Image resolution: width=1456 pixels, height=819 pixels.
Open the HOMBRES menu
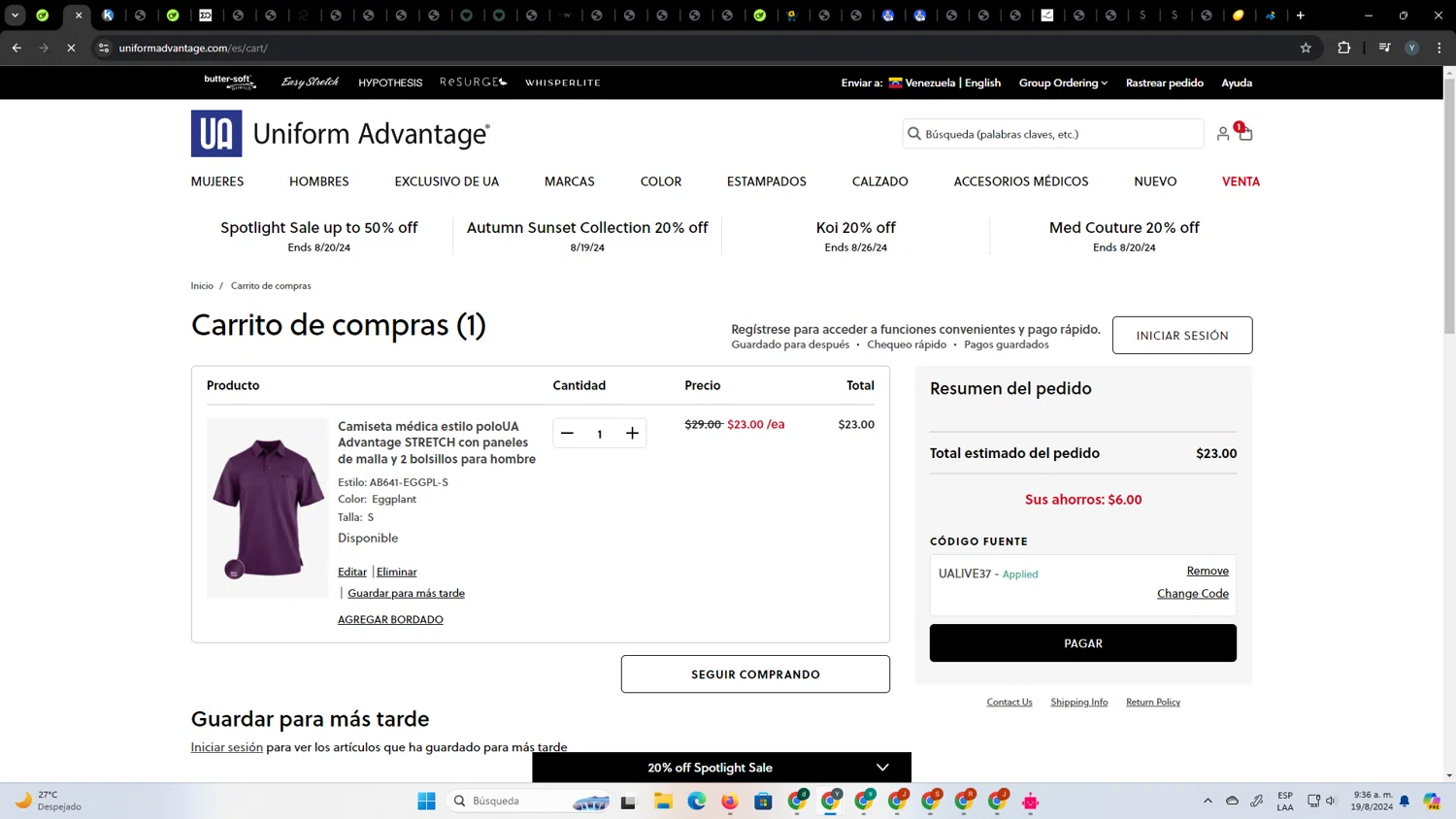click(x=319, y=181)
